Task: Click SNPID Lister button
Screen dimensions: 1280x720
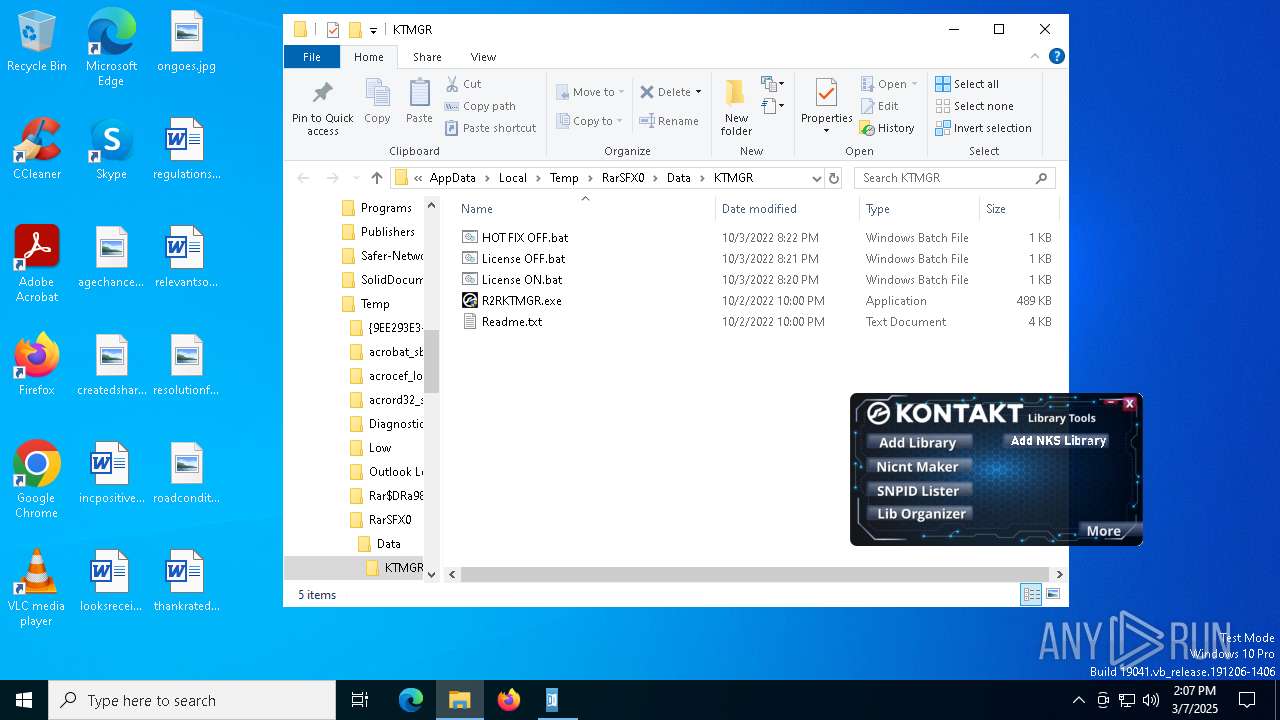Action: click(918, 491)
